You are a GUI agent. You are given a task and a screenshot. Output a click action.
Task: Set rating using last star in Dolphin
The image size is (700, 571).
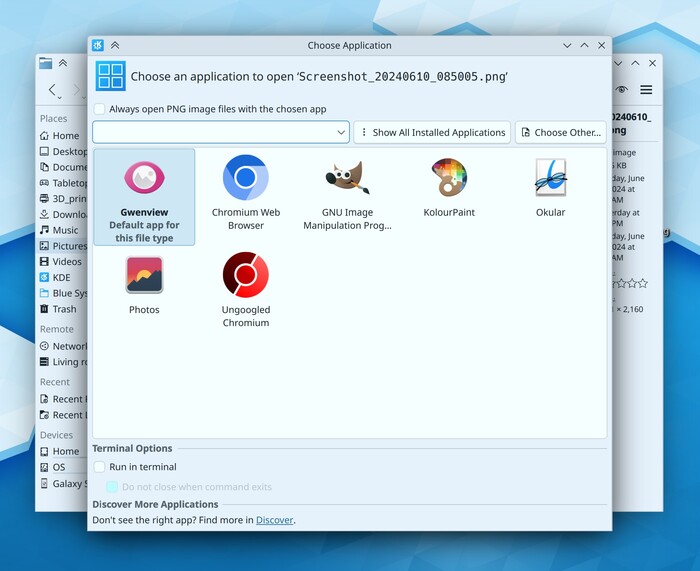click(x=643, y=283)
